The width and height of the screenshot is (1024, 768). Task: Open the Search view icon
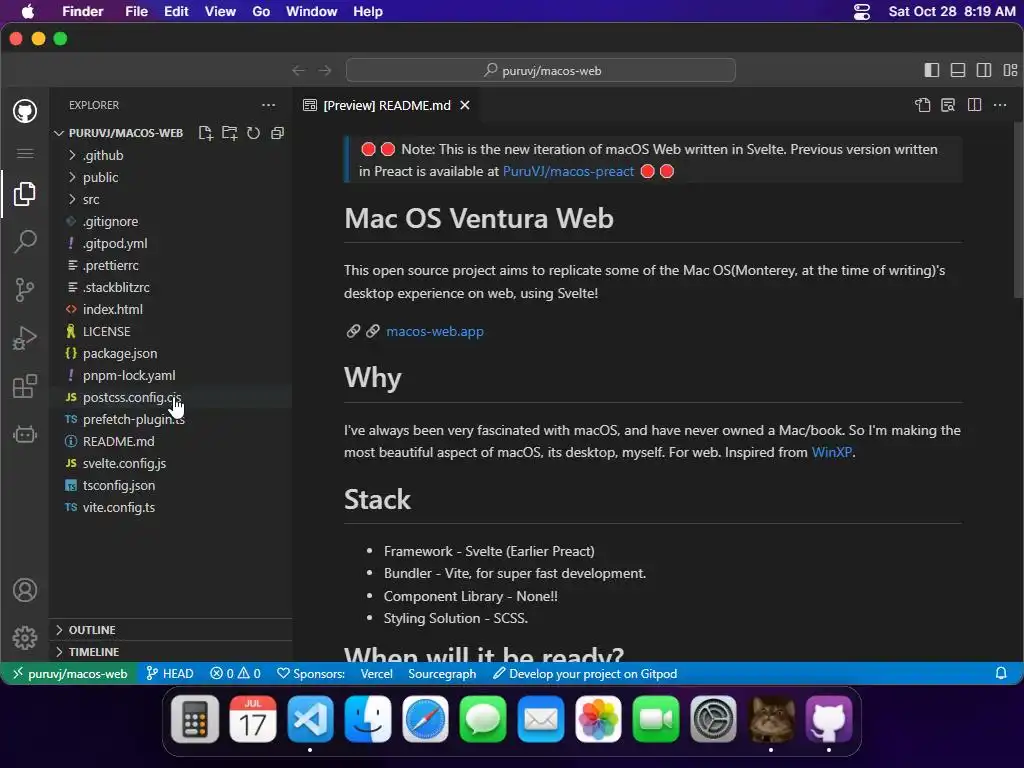coord(25,242)
